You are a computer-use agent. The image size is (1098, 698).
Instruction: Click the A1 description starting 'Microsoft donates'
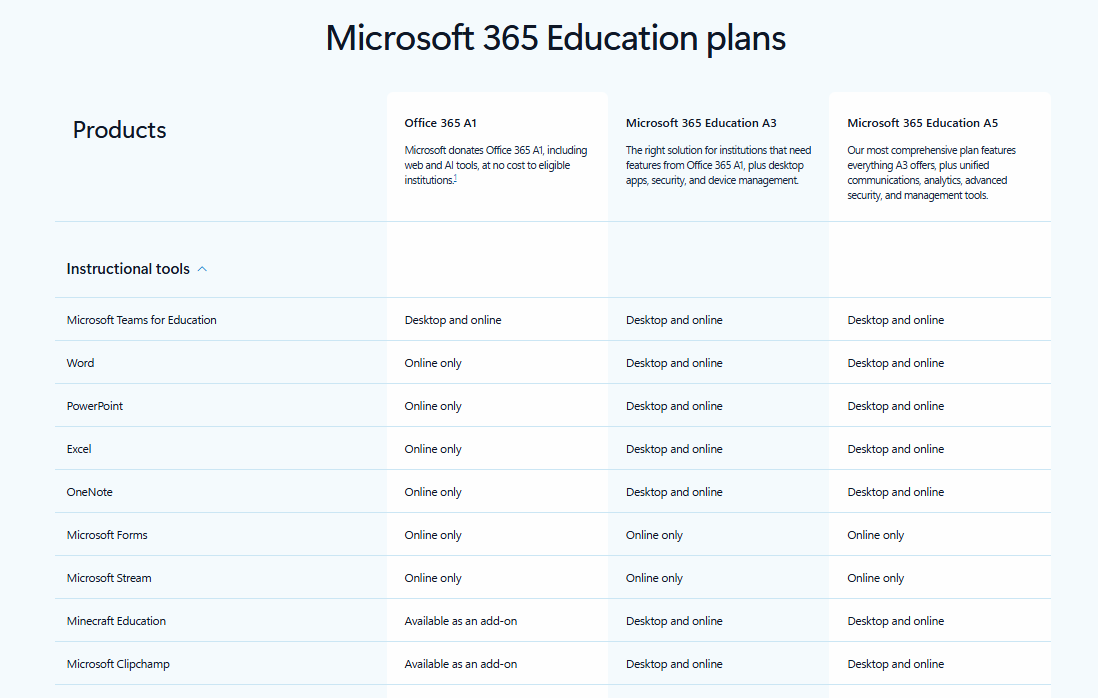[x=496, y=165]
